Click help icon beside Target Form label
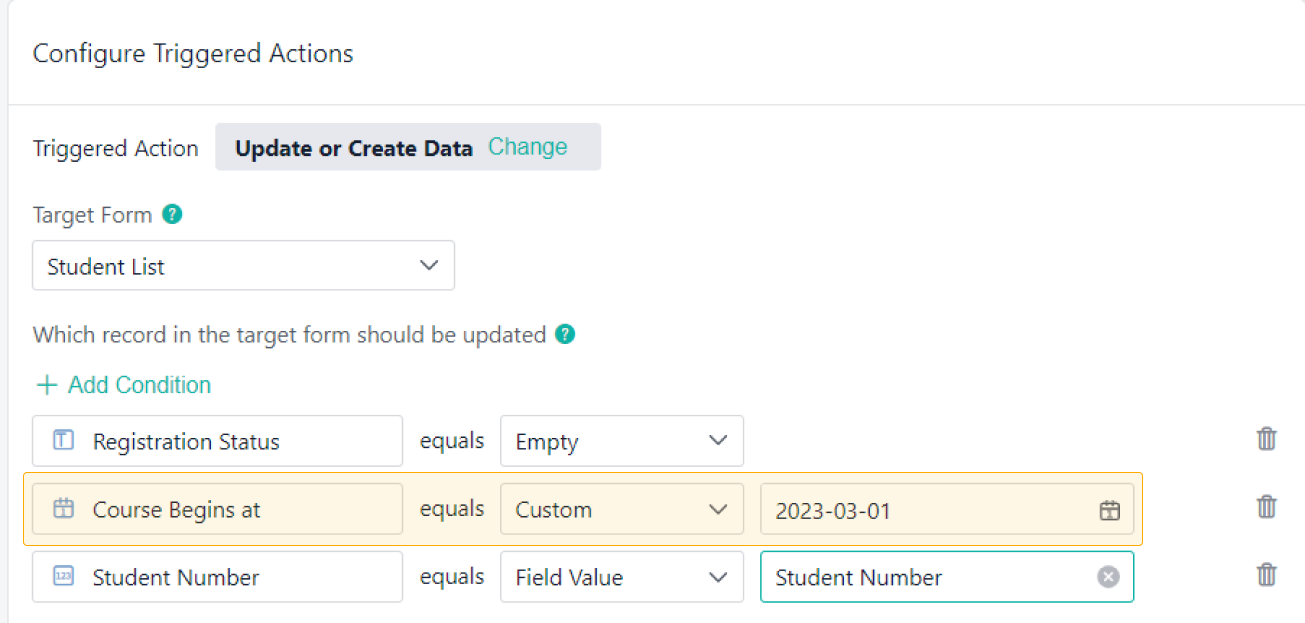 [x=172, y=214]
